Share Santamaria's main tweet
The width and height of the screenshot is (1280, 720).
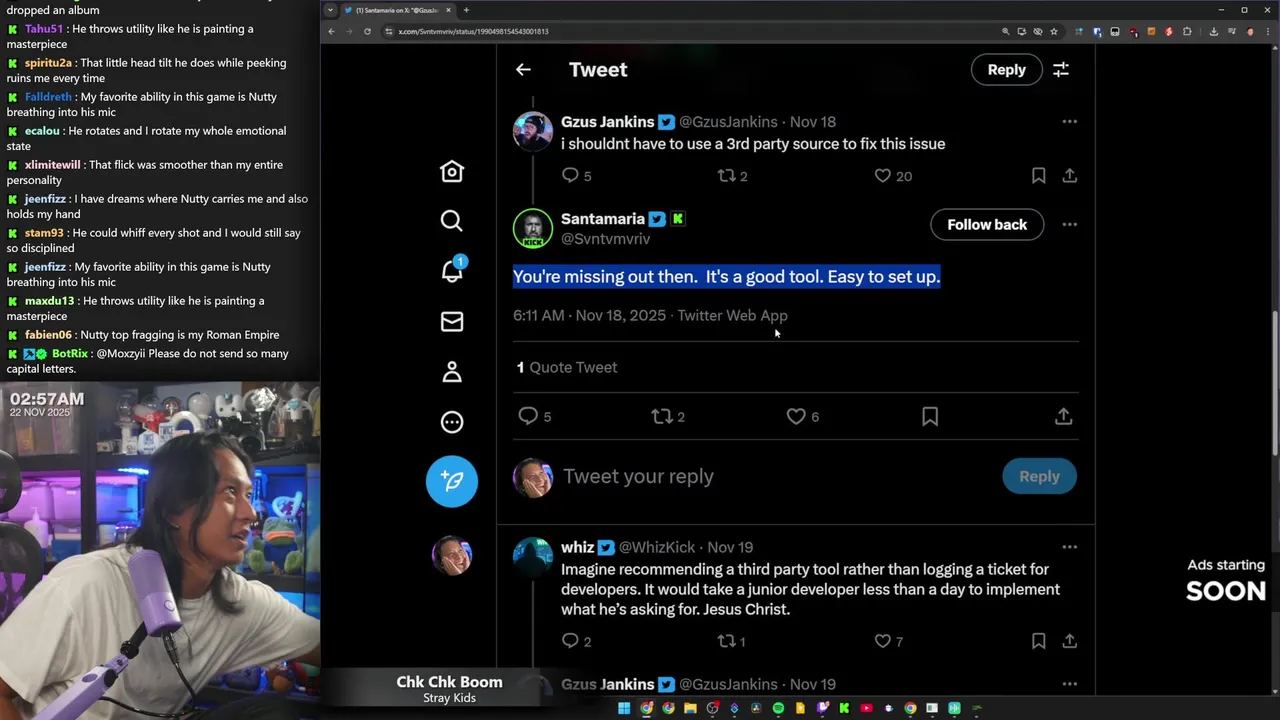point(1064,416)
